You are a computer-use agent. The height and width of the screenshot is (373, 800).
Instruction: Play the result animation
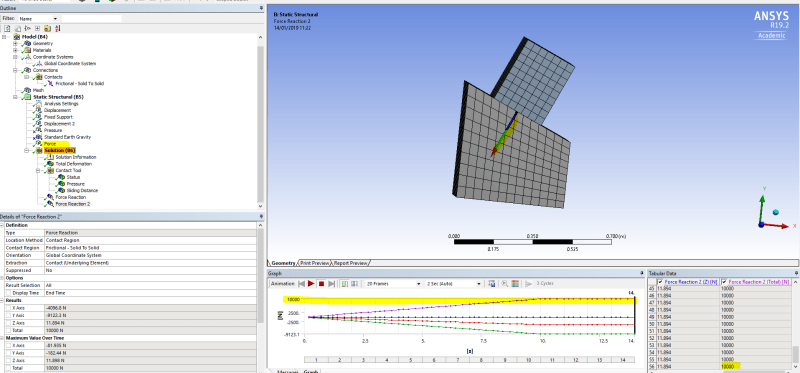(311, 284)
